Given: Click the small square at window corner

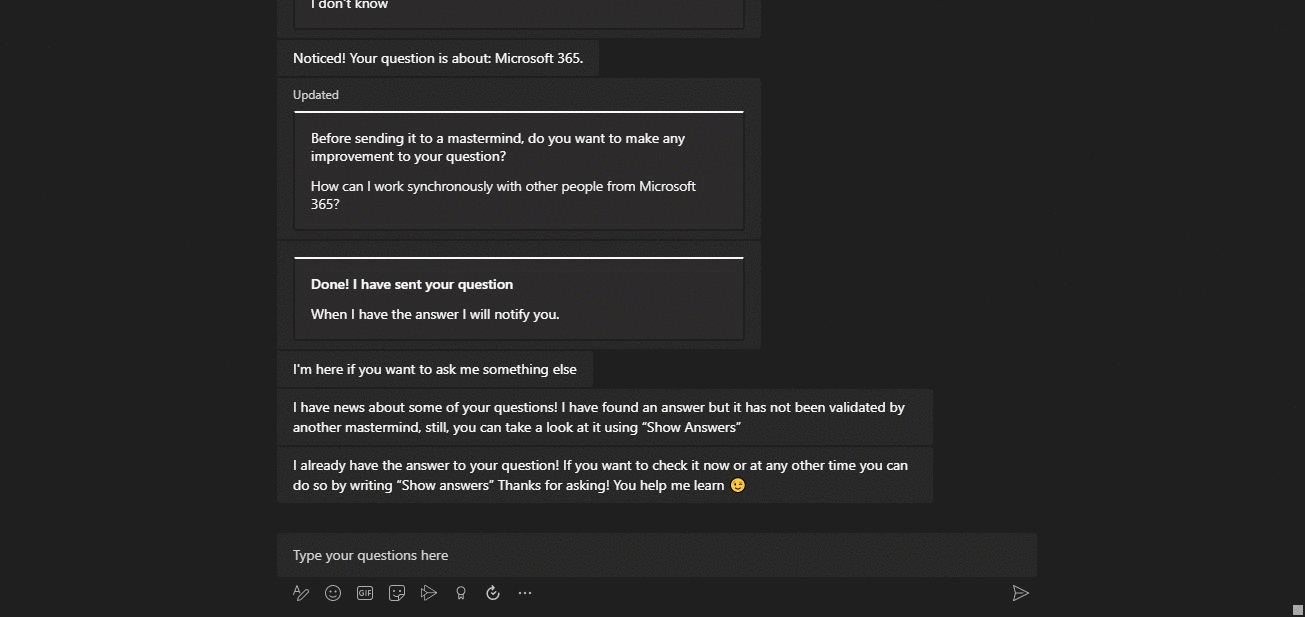Looking at the screenshot, I should [x=1298, y=609].
